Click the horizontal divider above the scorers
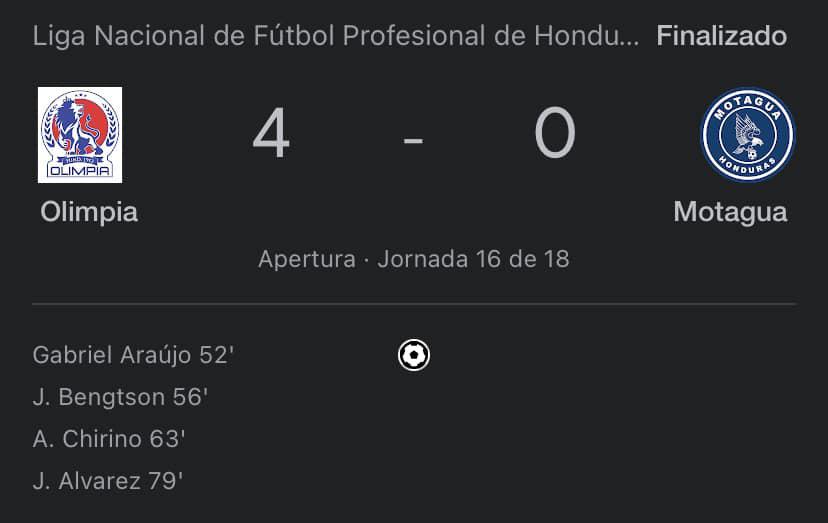Screen dimensions: 828x523 coord(414,303)
